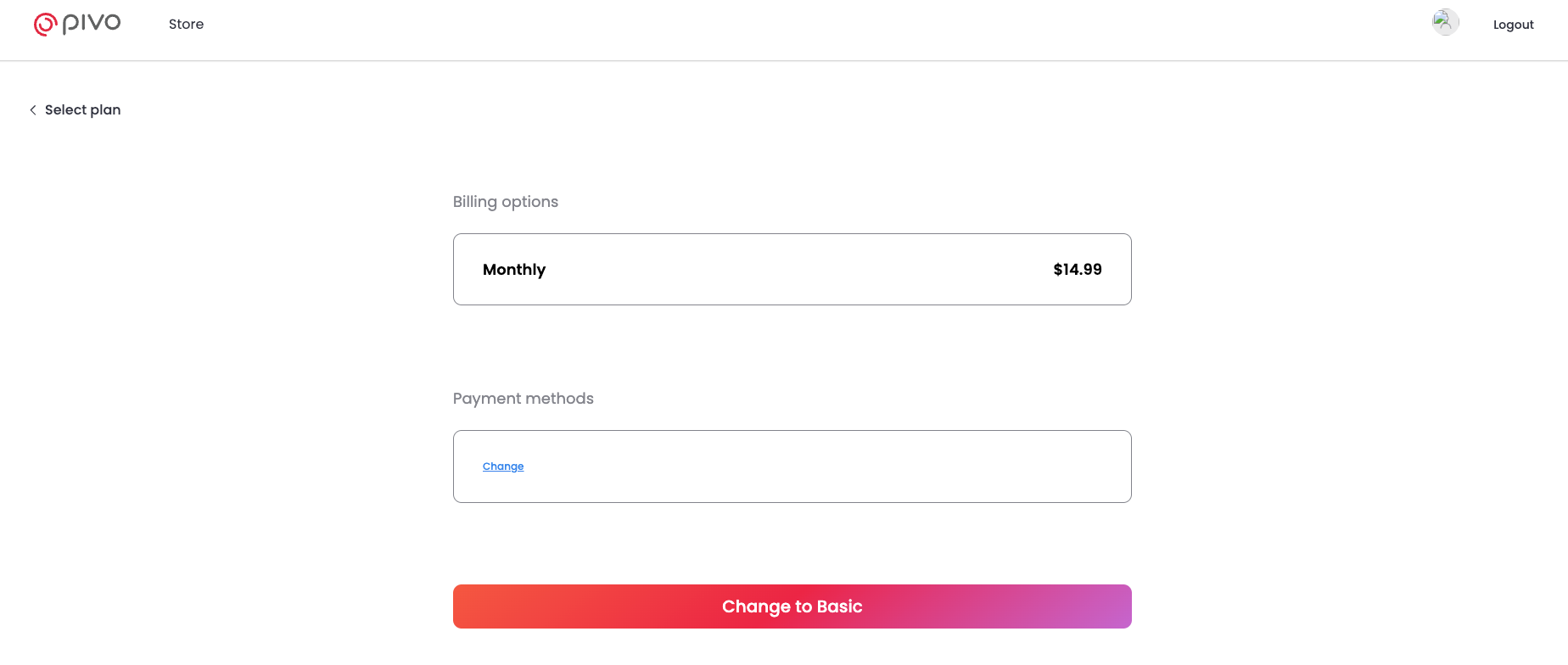This screenshot has height=665, width=1568.
Task: Log out using the Logout link
Action: pyautogui.click(x=1513, y=25)
